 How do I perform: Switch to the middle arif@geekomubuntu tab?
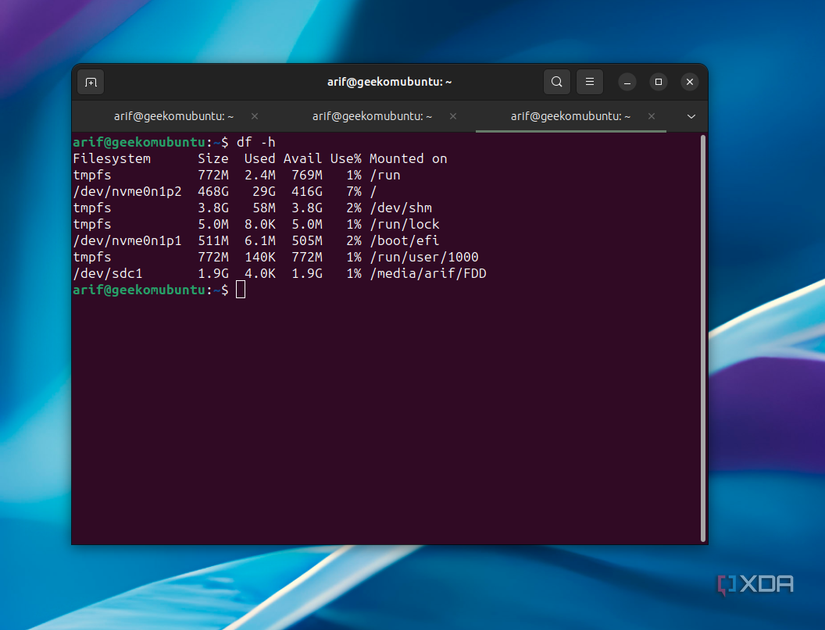pyautogui.click(x=372, y=116)
